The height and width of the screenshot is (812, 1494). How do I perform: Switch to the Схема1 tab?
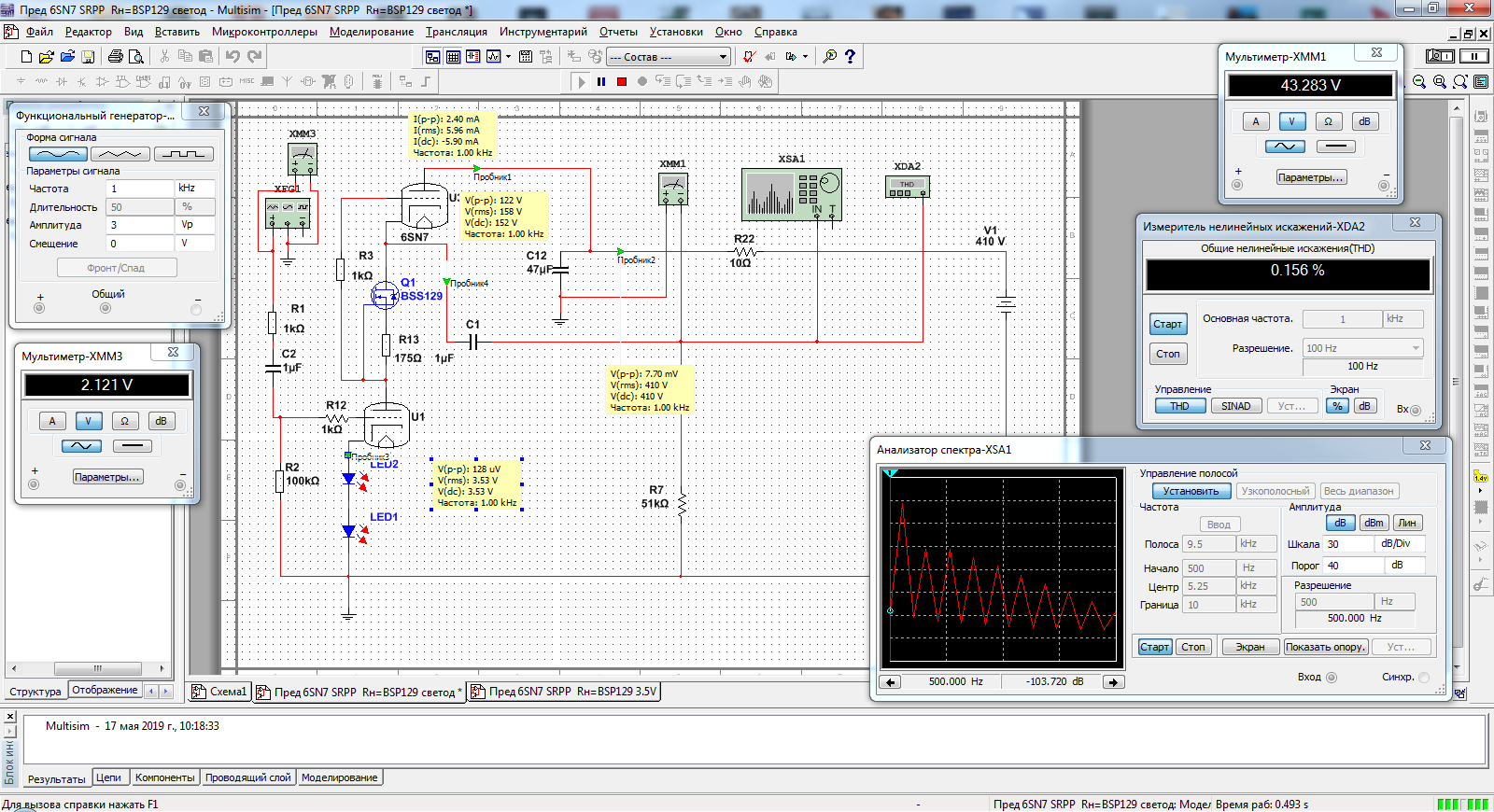click(220, 692)
